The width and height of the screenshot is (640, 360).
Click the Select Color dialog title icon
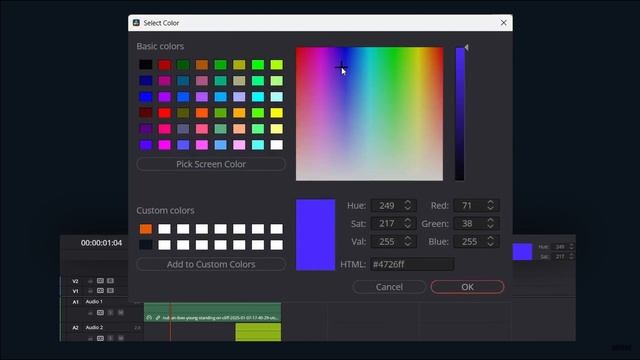tap(136, 22)
